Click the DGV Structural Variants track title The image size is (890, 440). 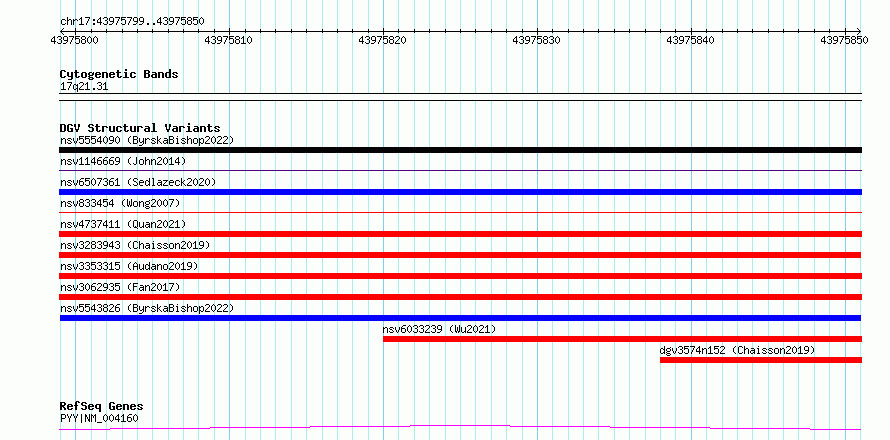point(140,128)
